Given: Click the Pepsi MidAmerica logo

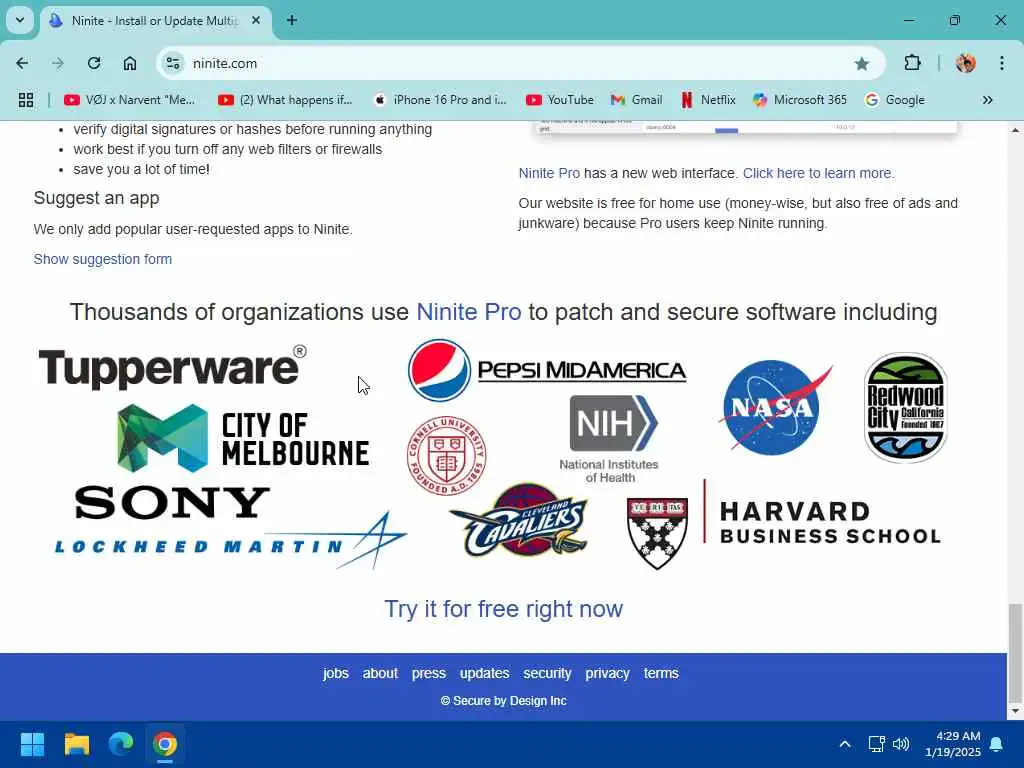Looking at the screenshot, I should click(547, 370).
